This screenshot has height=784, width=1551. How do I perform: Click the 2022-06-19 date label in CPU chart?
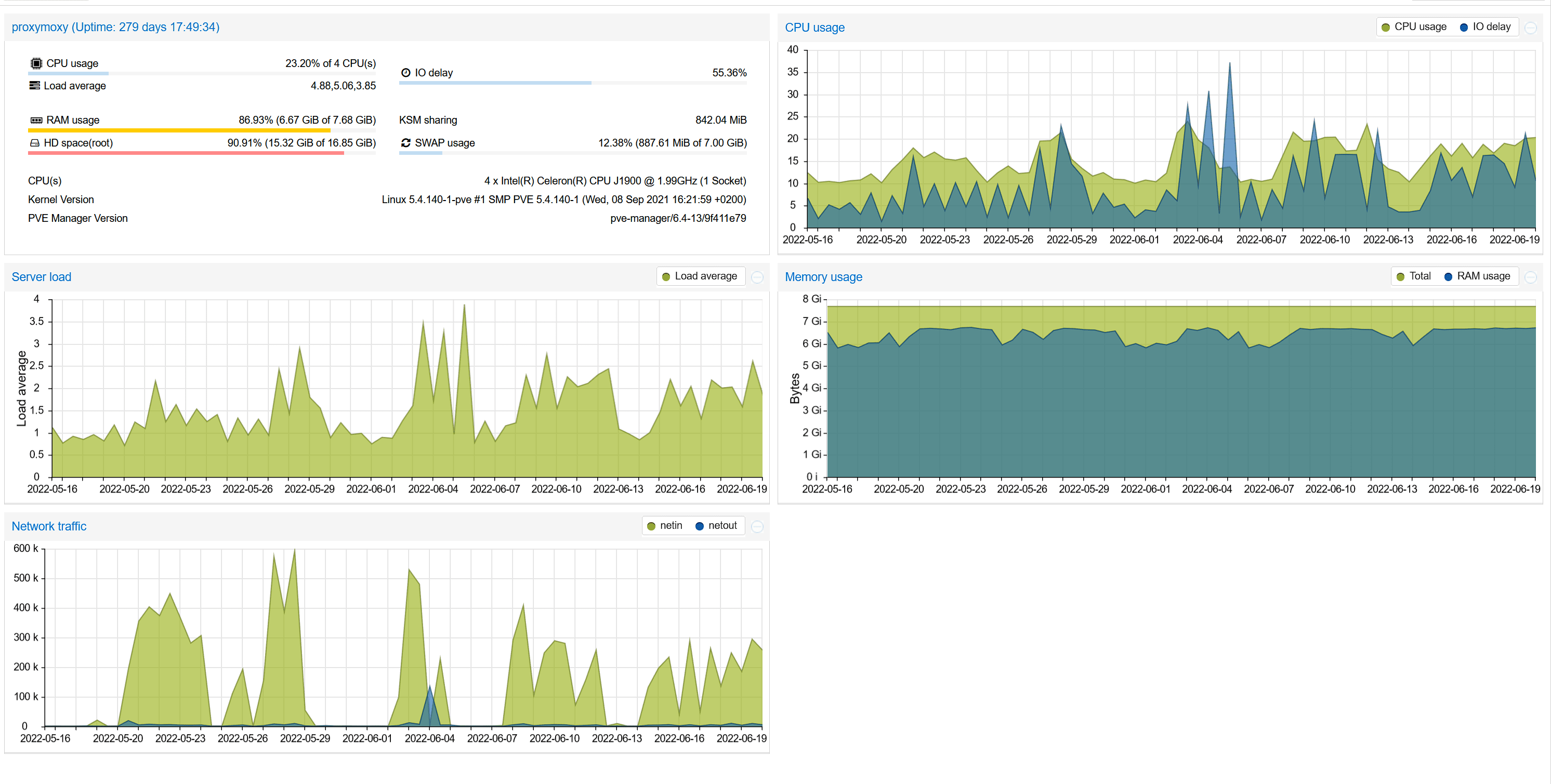pyautogui.click(x=1514, y=240)
